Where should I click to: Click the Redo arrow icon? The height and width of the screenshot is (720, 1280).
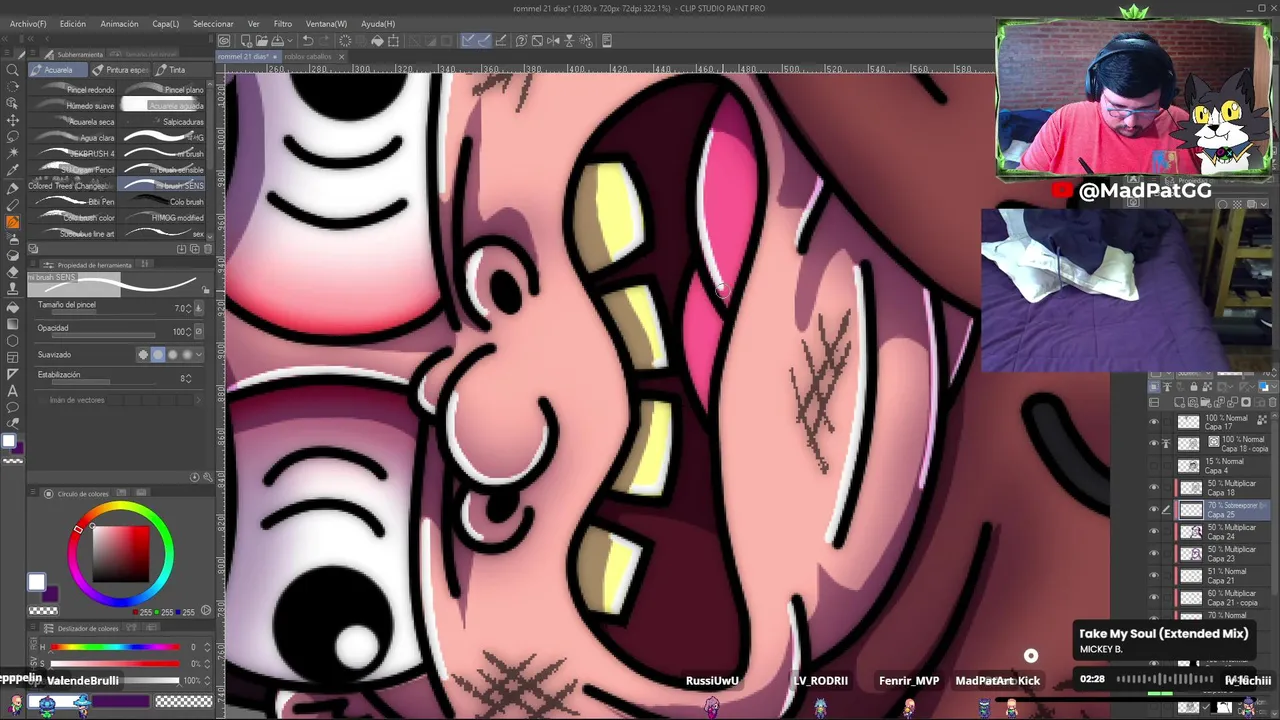click(x=325, y=41)
